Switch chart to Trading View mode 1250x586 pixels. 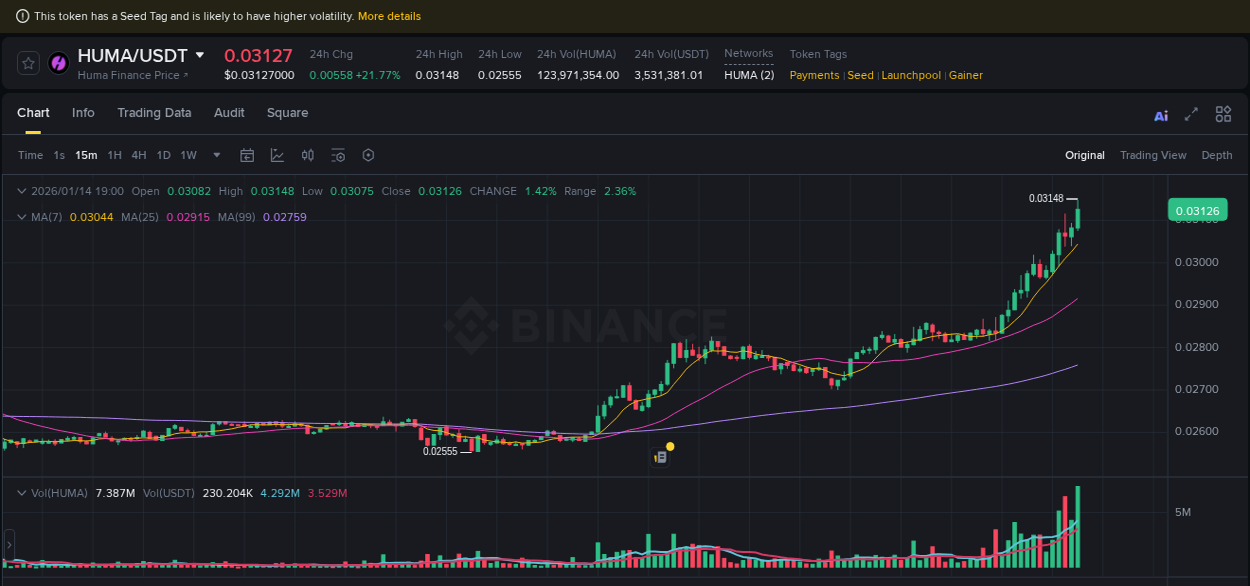coord(1153,155)
